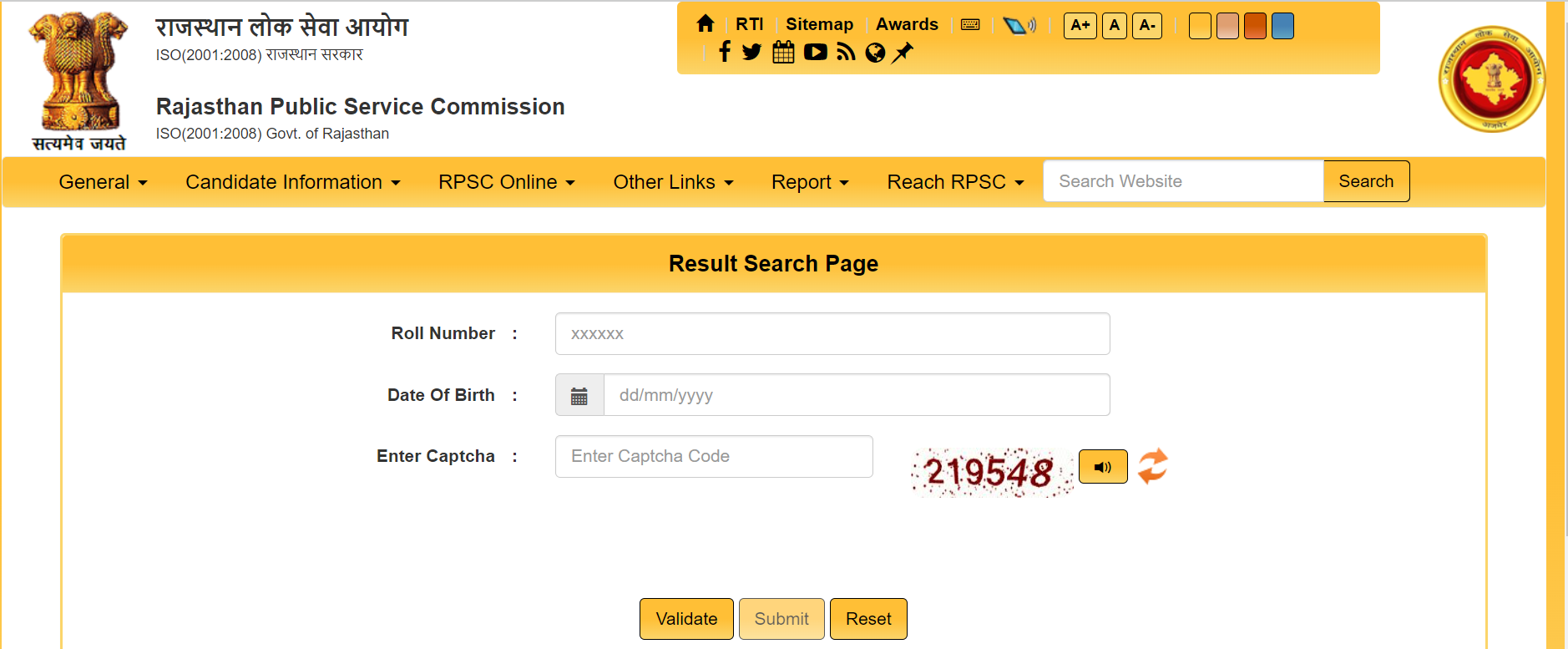The image size is (1568, 649).
Task: Click the screen reader icon
Action: [x=1019, y=25]
